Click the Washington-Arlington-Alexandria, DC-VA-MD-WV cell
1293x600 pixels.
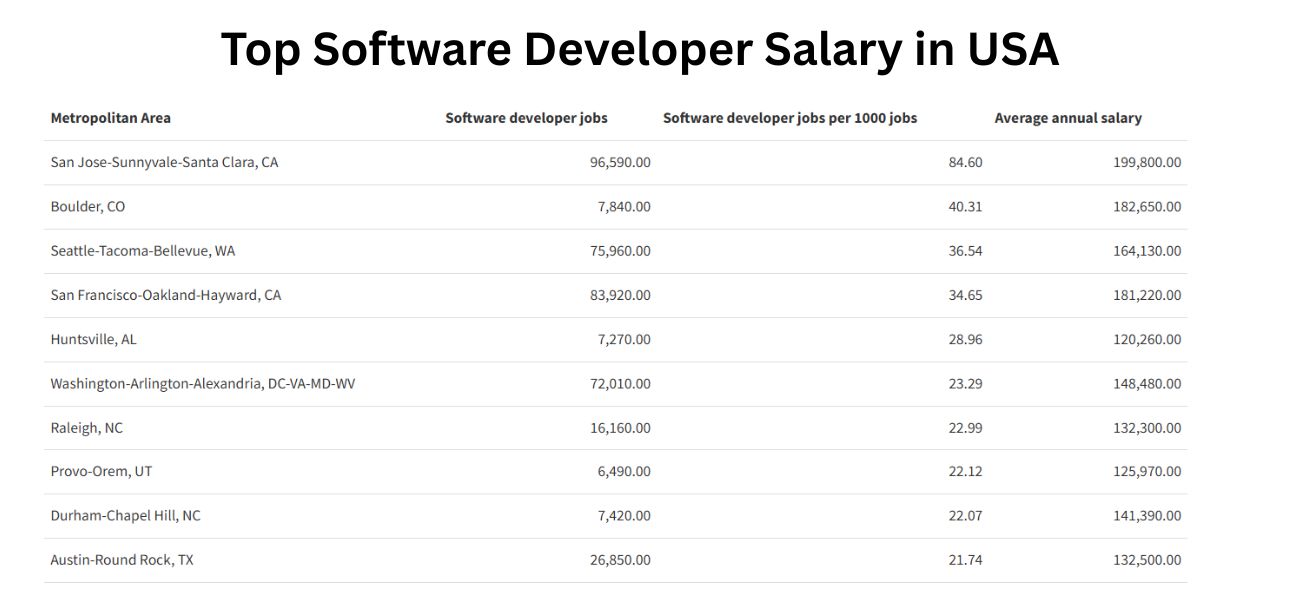(202, 383)
